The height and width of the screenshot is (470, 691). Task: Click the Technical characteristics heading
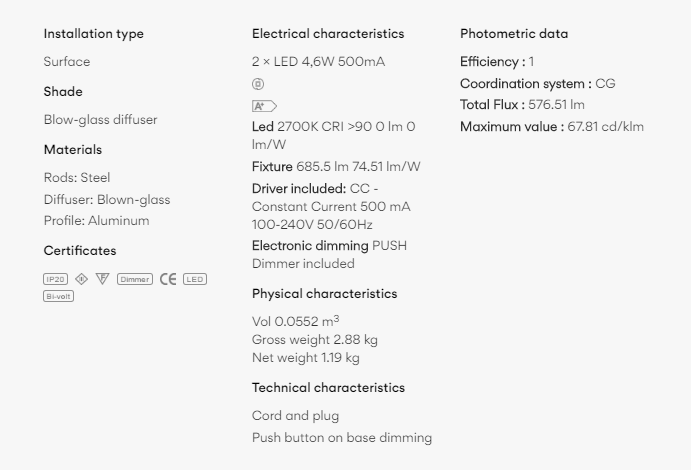328,388
